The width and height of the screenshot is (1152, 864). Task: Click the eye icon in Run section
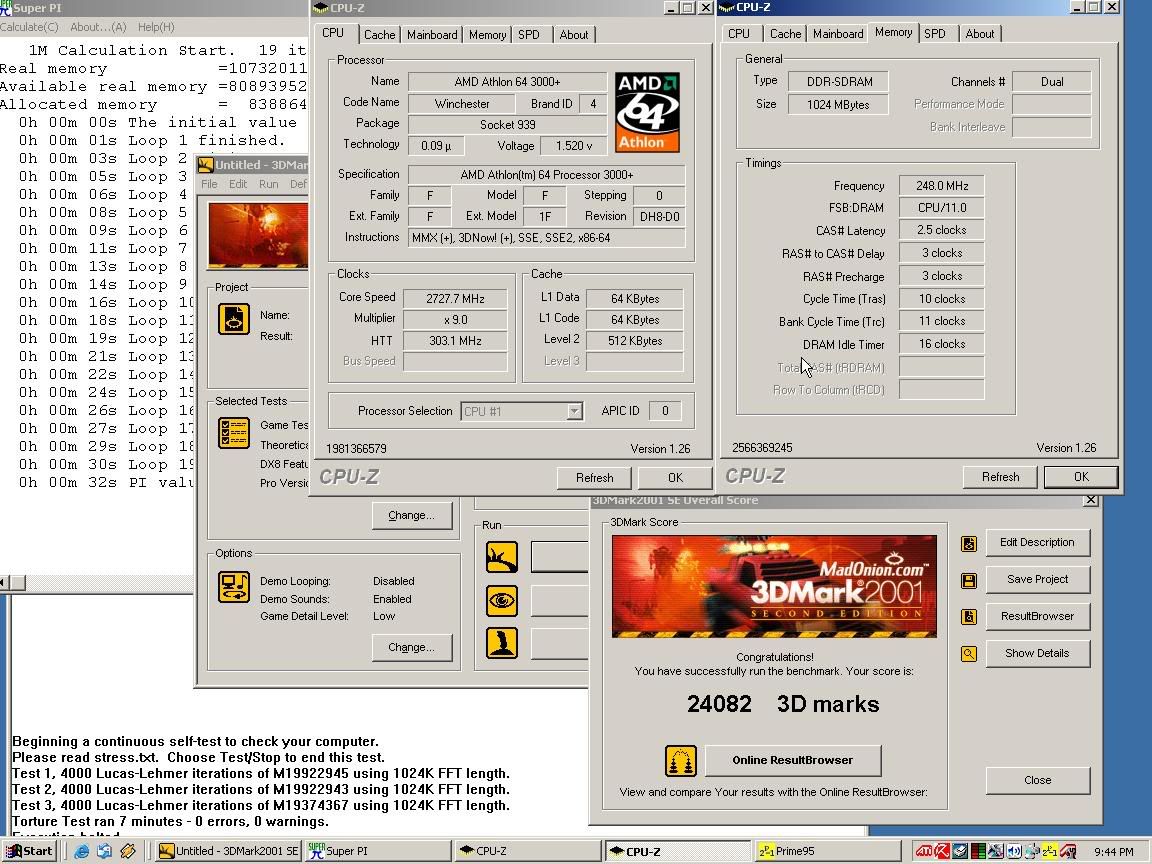502,600
